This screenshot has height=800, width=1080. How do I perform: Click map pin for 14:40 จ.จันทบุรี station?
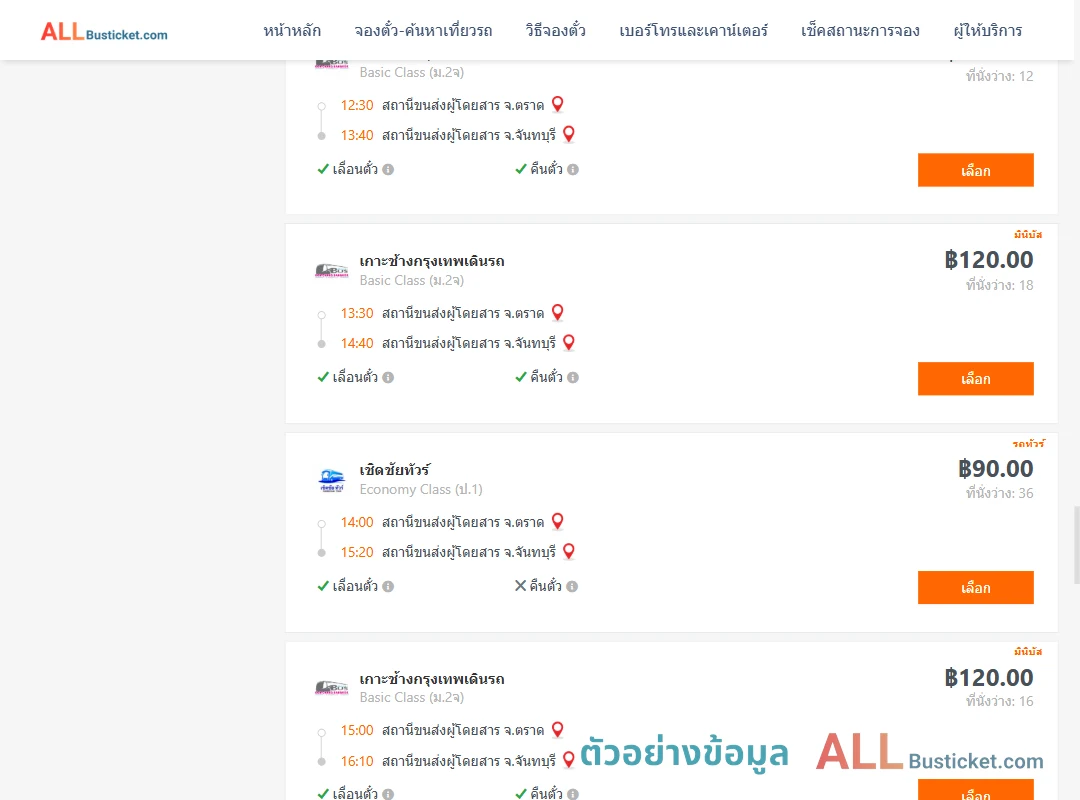569,342
